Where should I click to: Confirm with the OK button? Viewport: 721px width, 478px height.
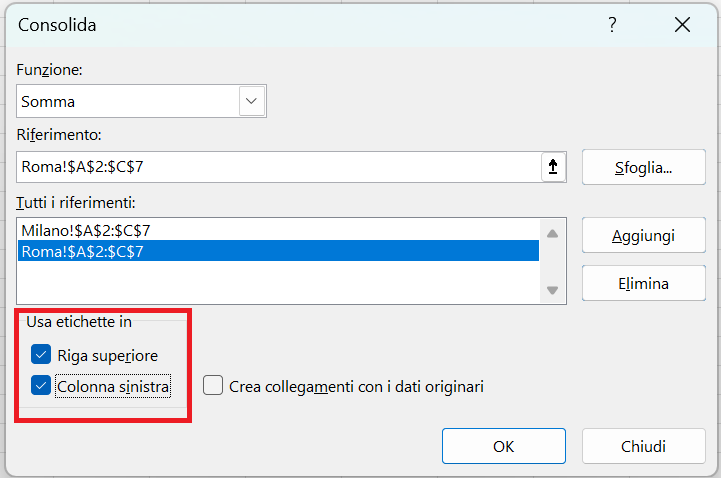(504, 446)
